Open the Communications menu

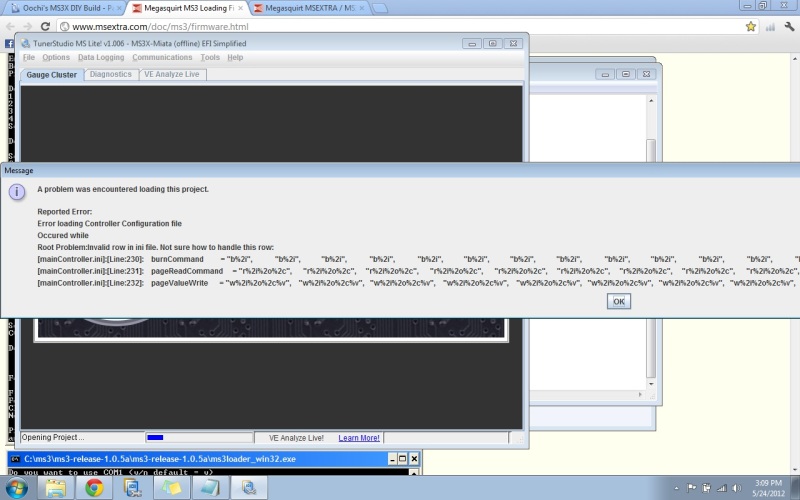coord(162,57)
